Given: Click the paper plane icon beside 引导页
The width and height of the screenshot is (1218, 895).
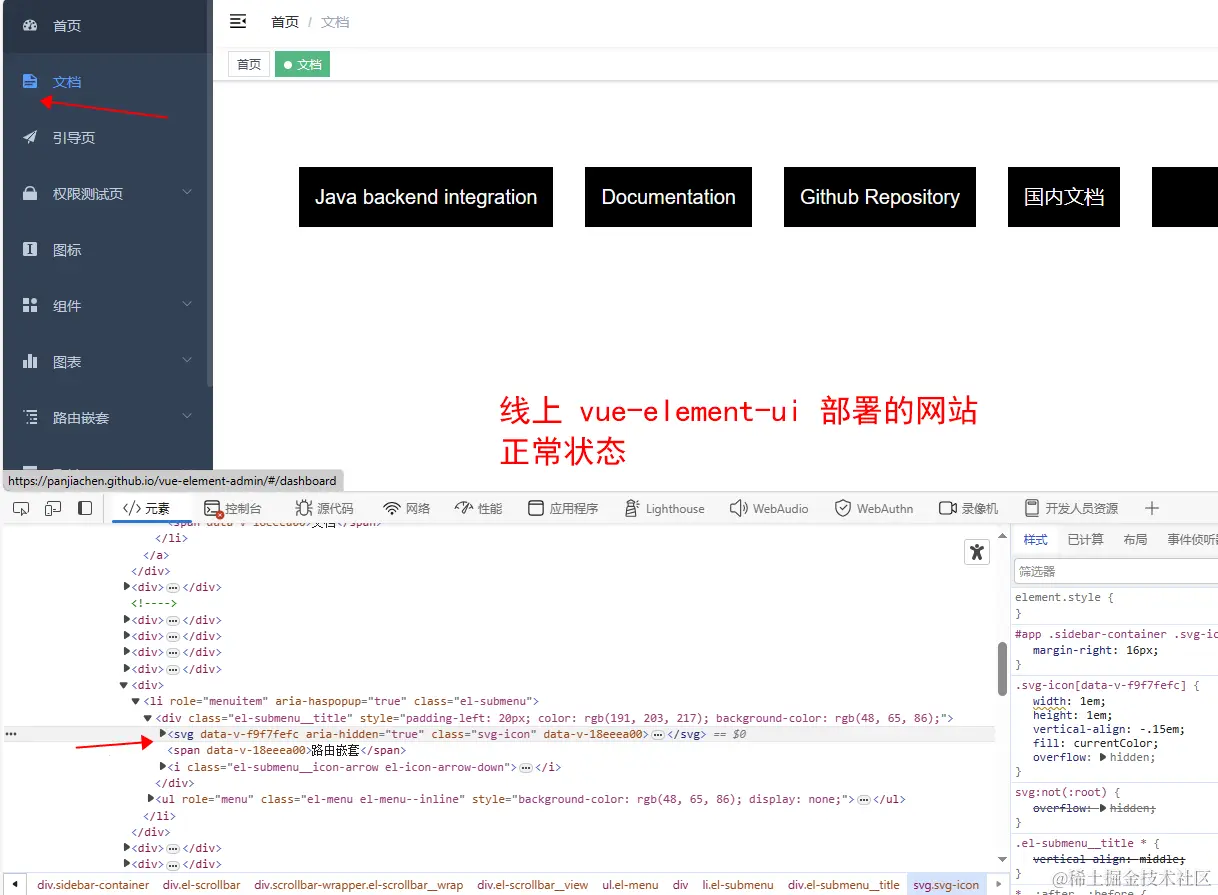Looking at the screenshot, I should click(30, 138).
